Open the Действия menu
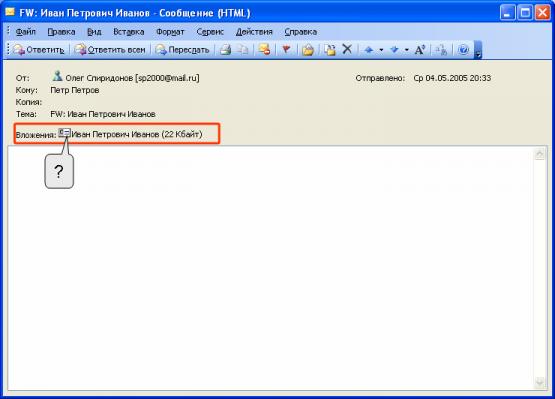Viewport: 555px width, 399px height. coord(254,32)
